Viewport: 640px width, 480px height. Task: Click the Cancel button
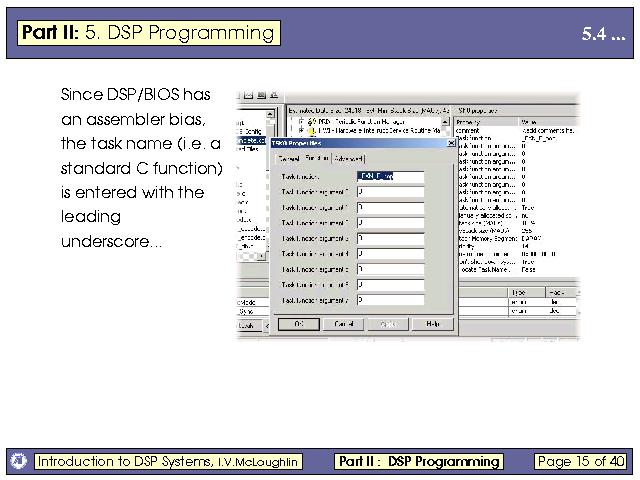coord(343,324)
